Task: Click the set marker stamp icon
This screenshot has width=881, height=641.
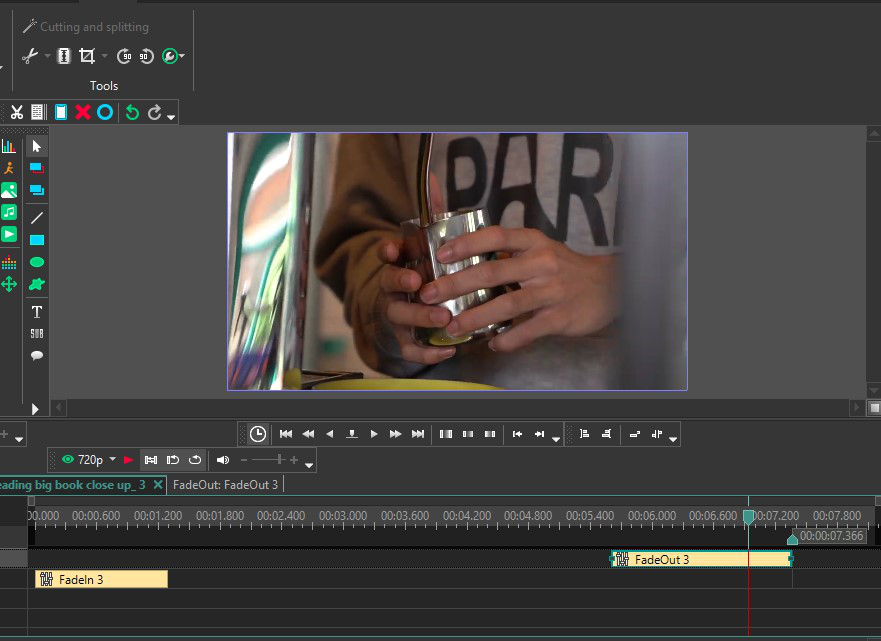Action: coord(352,434)
